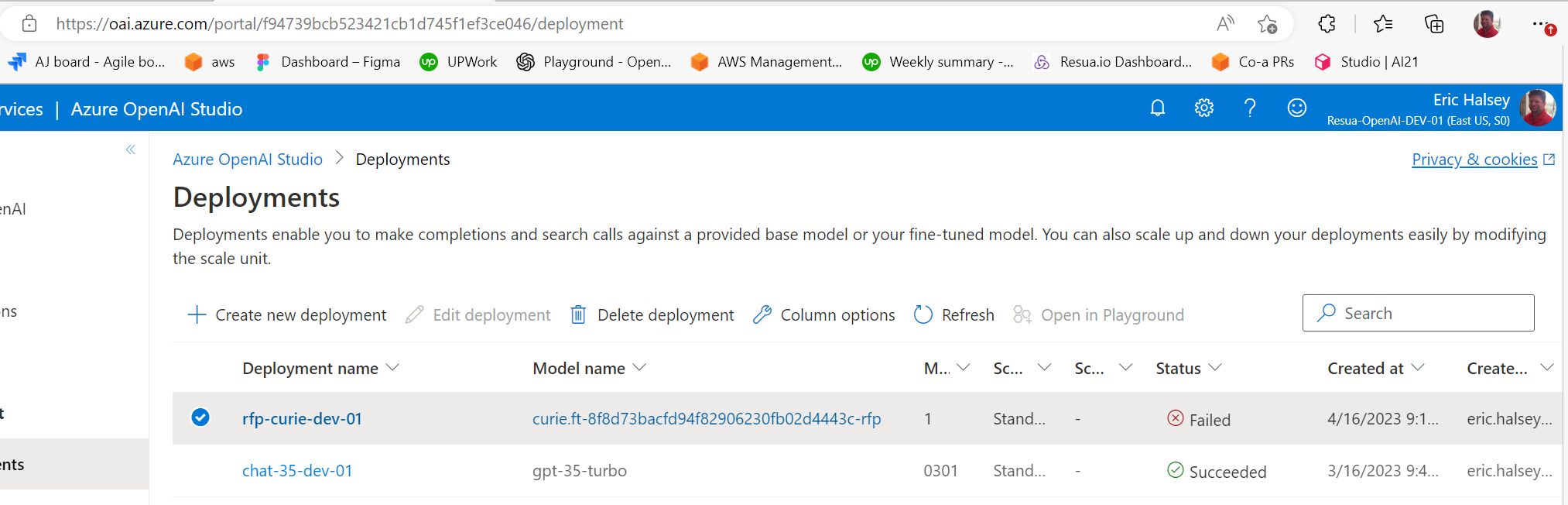Click the Refresh deployments icon
1568x505 pixels.
click(x=923, y=314)
